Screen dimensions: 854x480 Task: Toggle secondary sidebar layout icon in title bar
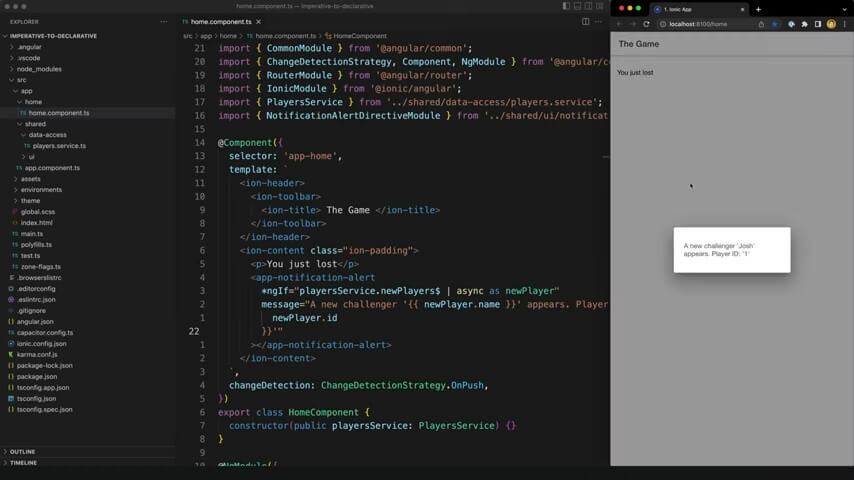point(588,6)
